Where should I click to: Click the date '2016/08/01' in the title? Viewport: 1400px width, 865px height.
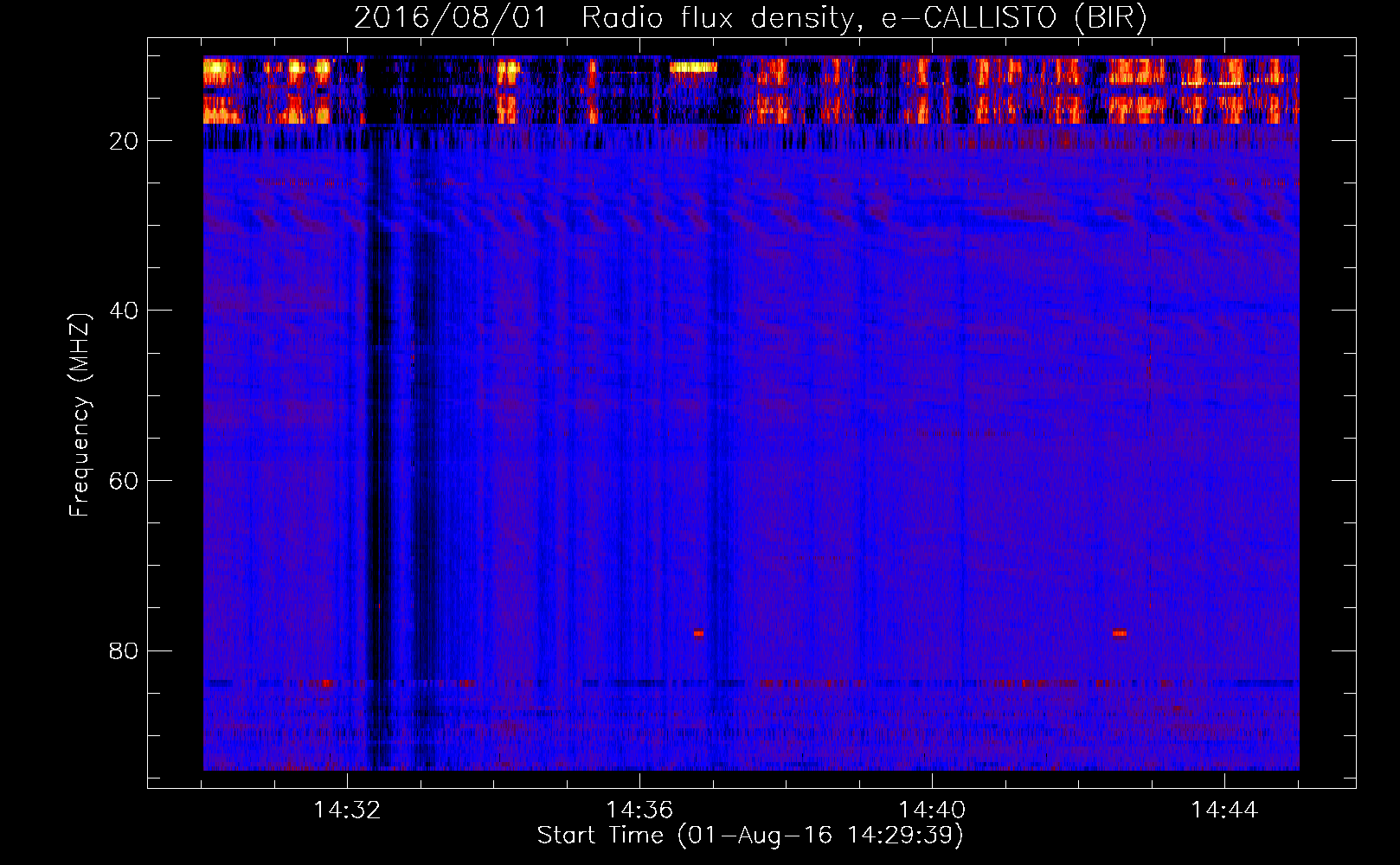pos(451,17)
